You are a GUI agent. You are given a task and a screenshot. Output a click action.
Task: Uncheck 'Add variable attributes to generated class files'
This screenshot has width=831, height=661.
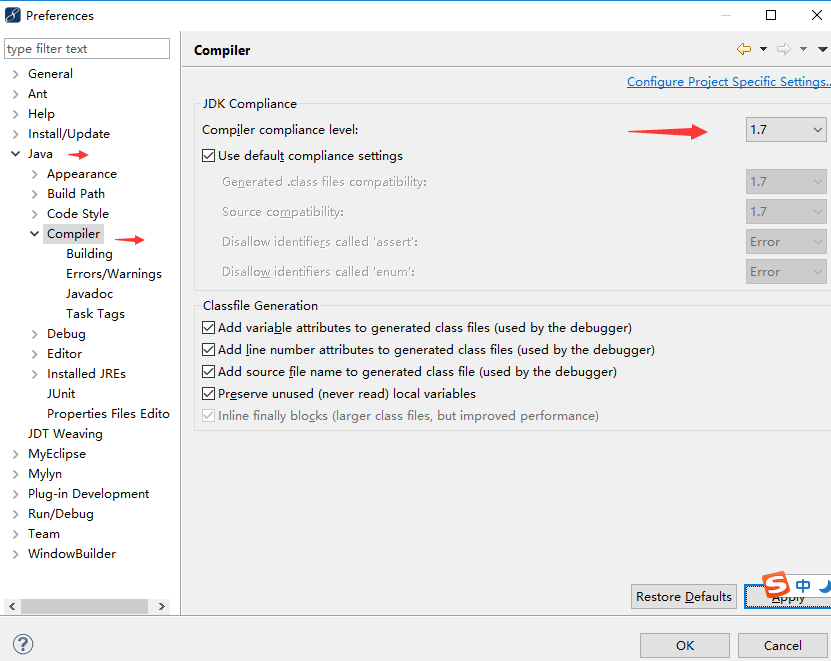point(208,327)
